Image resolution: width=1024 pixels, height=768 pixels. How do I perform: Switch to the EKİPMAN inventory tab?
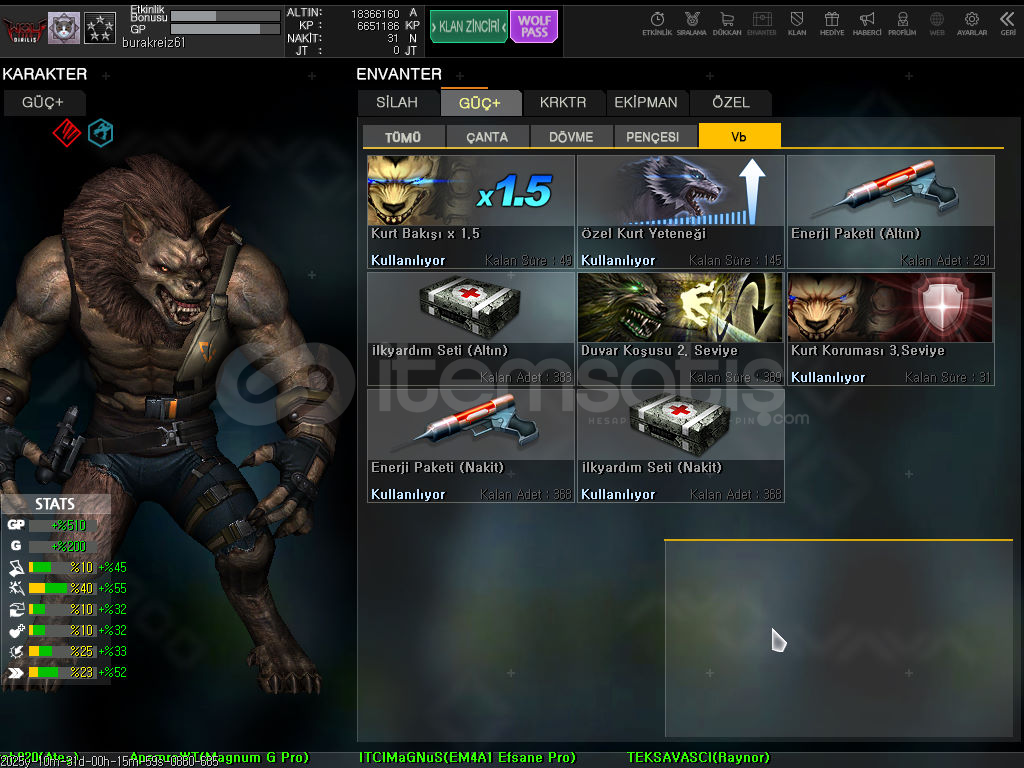coord(646,103)
